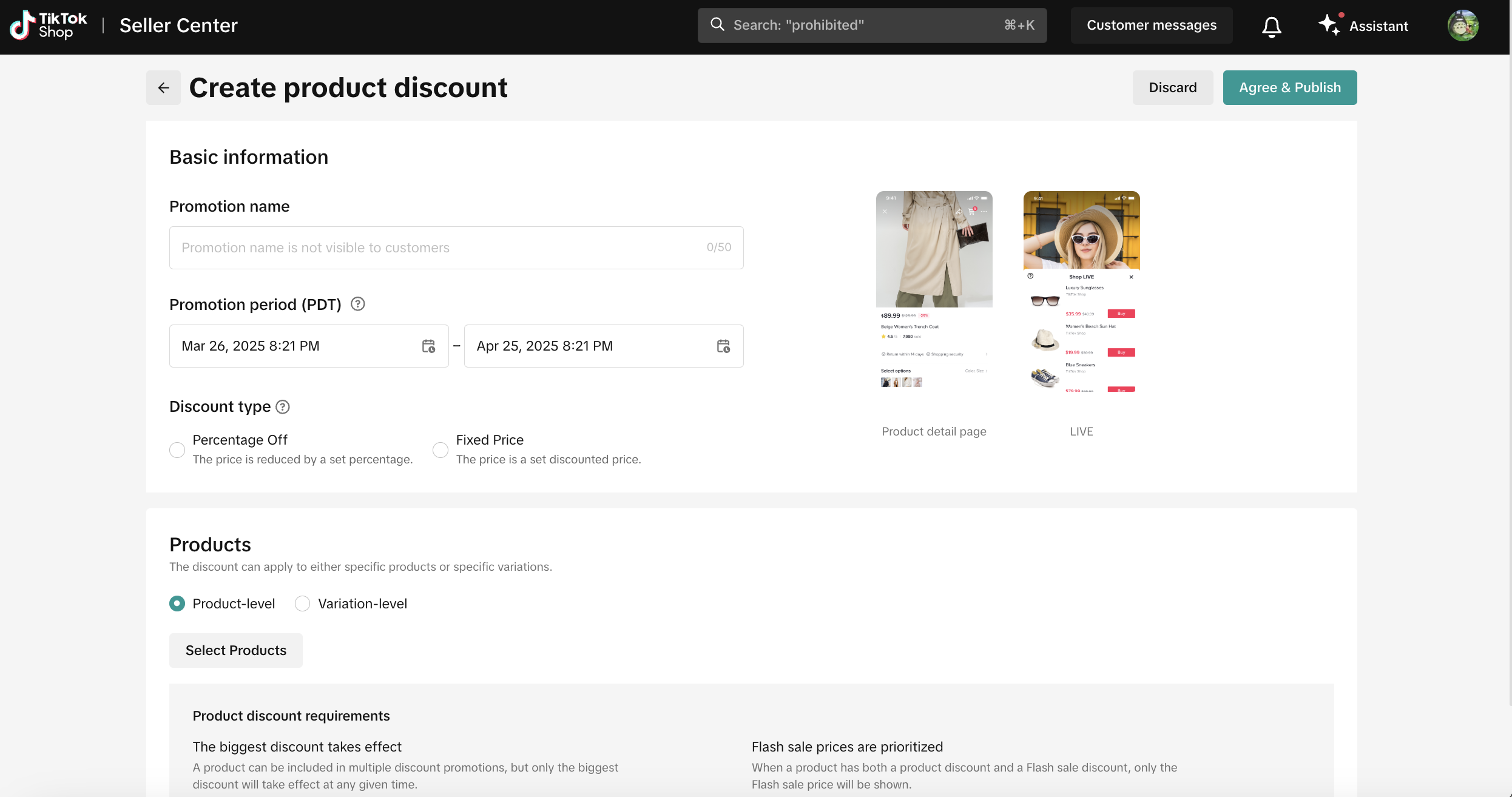Open the user profile avatar
Screen dimensions: 1512x797
[x=1462, y=25]
